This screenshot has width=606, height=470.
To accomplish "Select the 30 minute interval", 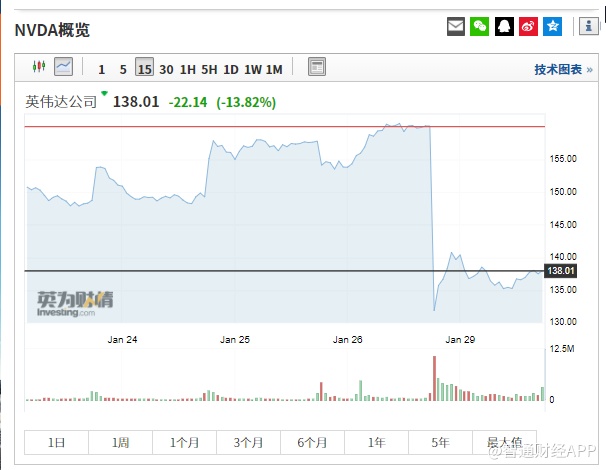I will (x=167, y=70).
